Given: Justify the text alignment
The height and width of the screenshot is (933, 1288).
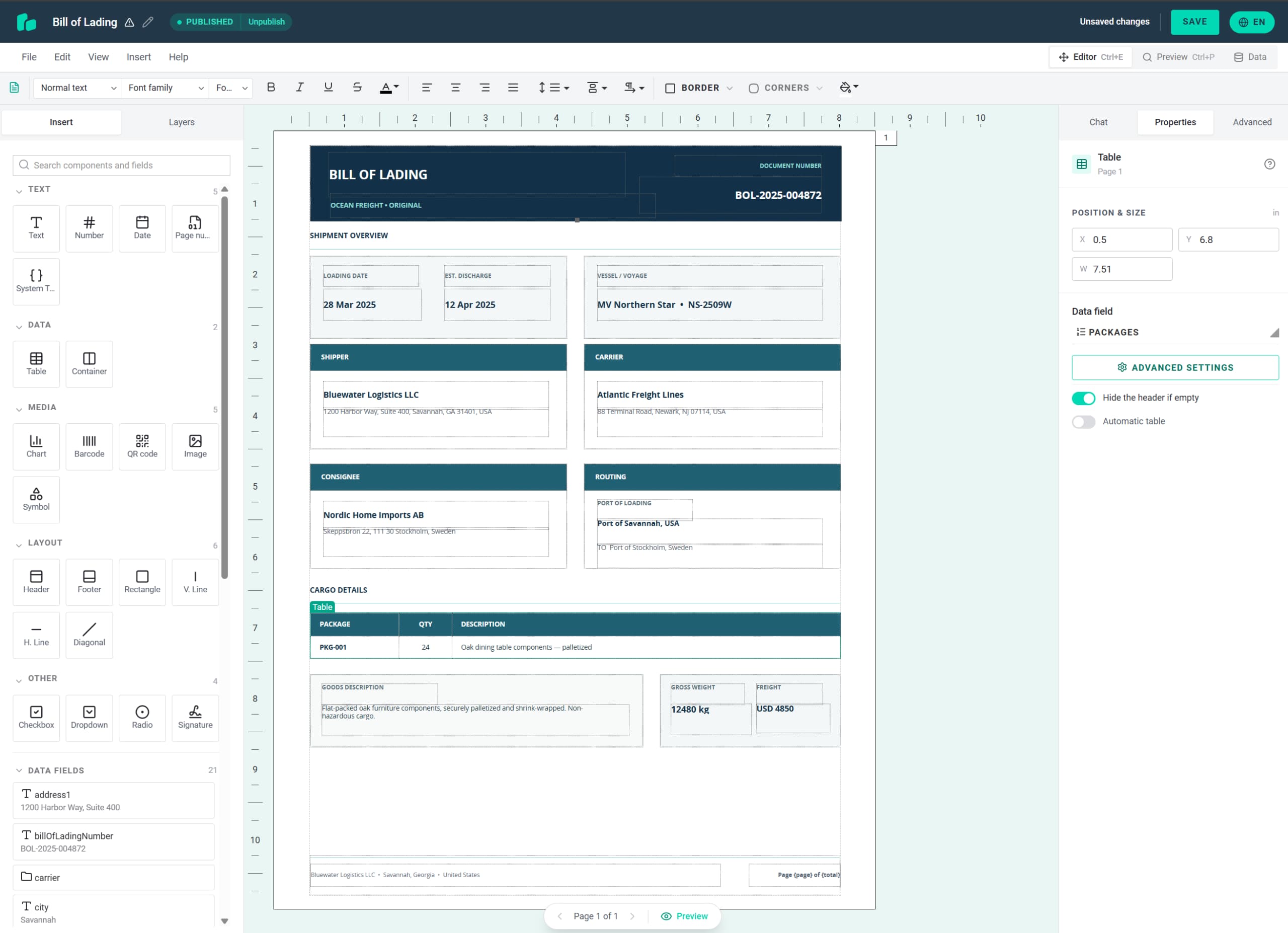Looking at the screenshot, I should [x=513, y=88].
